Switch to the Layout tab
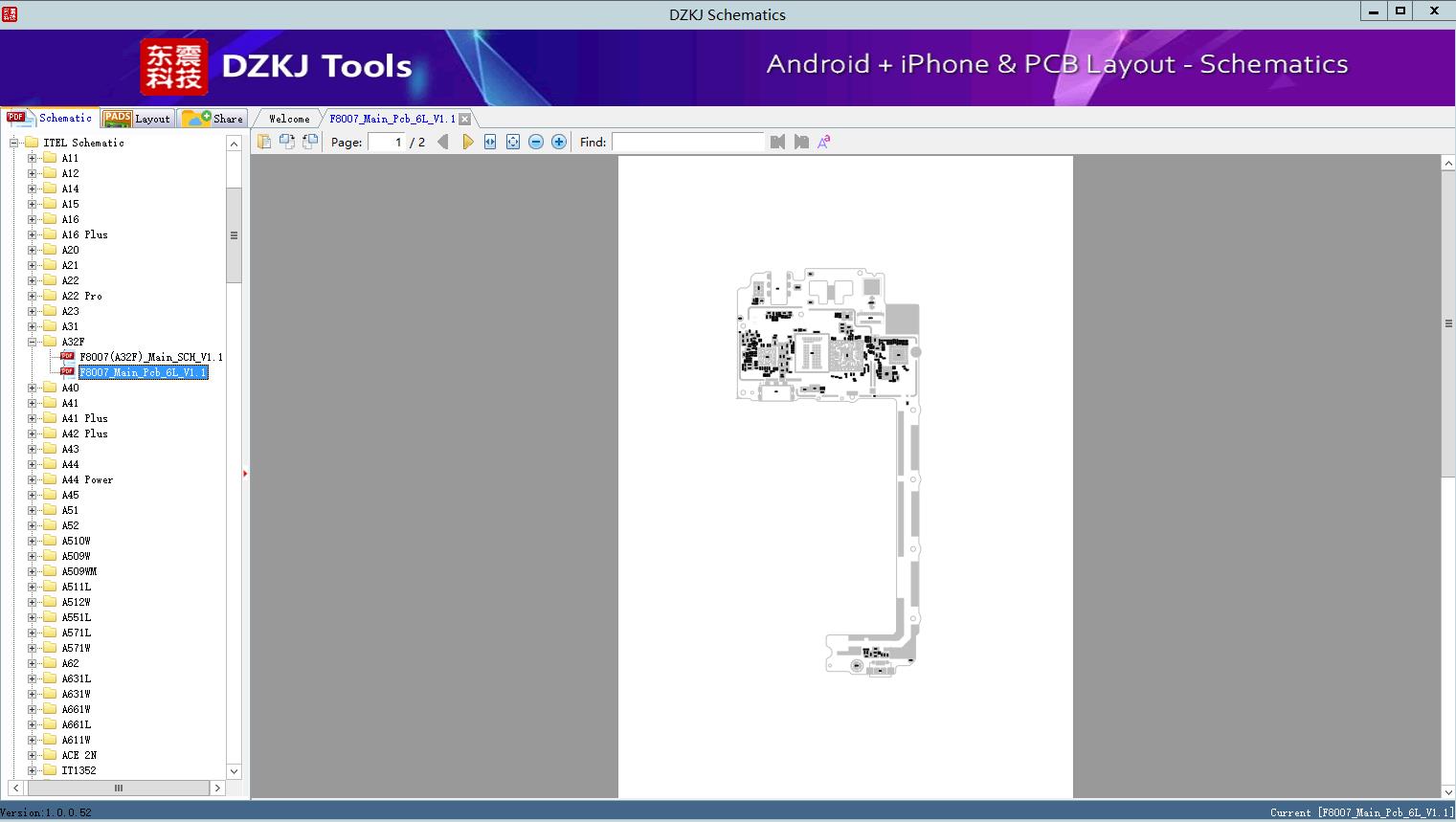The height and width of the screenshot is (822, 1456). pos(137,119)
